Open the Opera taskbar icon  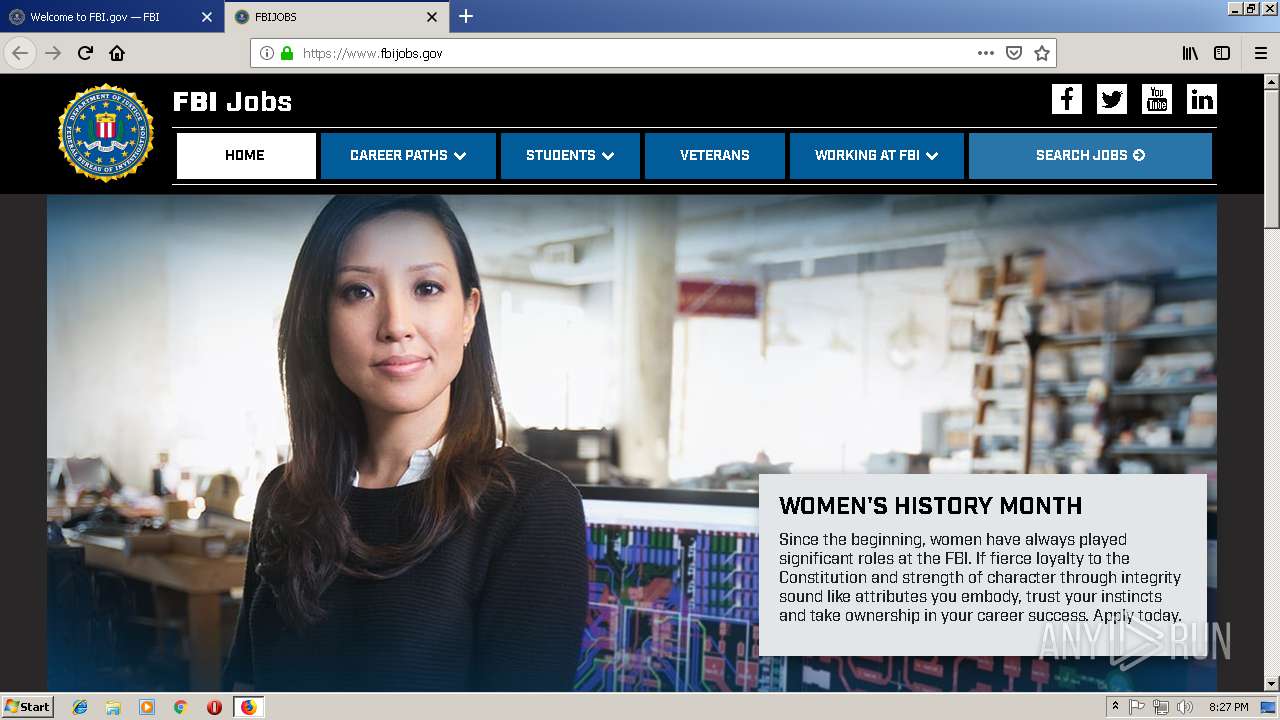214,707
